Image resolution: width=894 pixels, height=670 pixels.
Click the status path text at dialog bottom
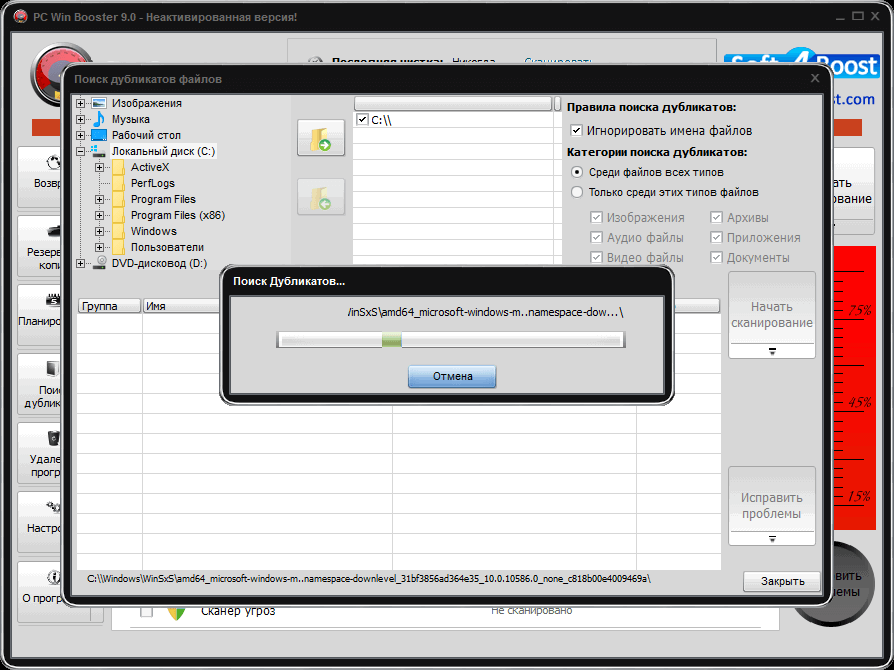click(x=368, y=579)
